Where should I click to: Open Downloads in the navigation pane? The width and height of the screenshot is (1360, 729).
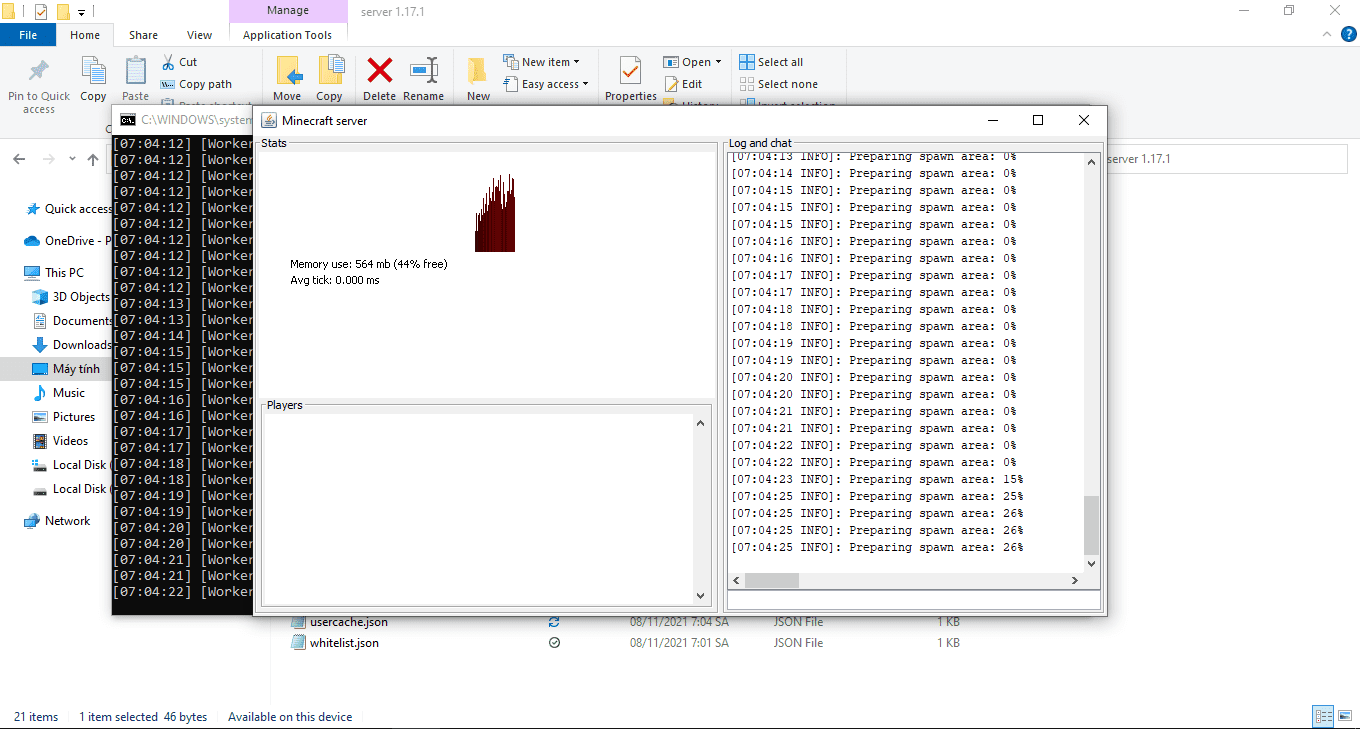[x=72, y=345]
